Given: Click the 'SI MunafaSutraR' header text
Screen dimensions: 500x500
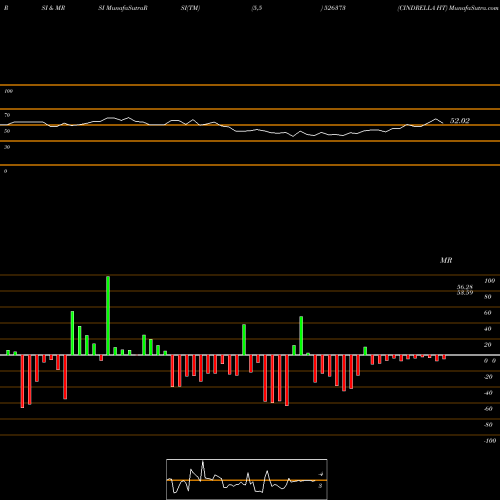Looking at the screenshot, I should (123, 8).
